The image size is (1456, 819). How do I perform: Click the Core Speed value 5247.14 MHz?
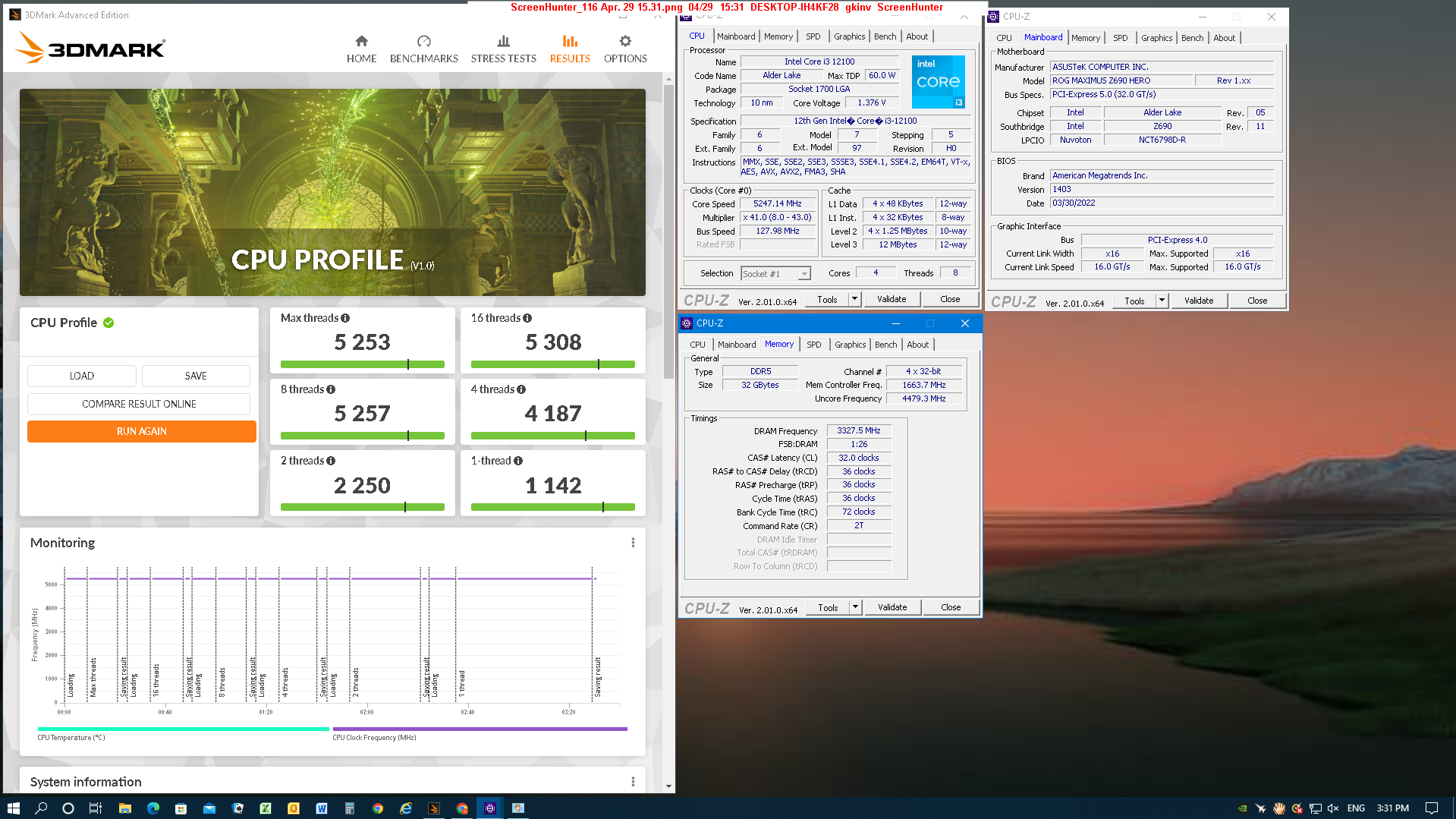777,204
